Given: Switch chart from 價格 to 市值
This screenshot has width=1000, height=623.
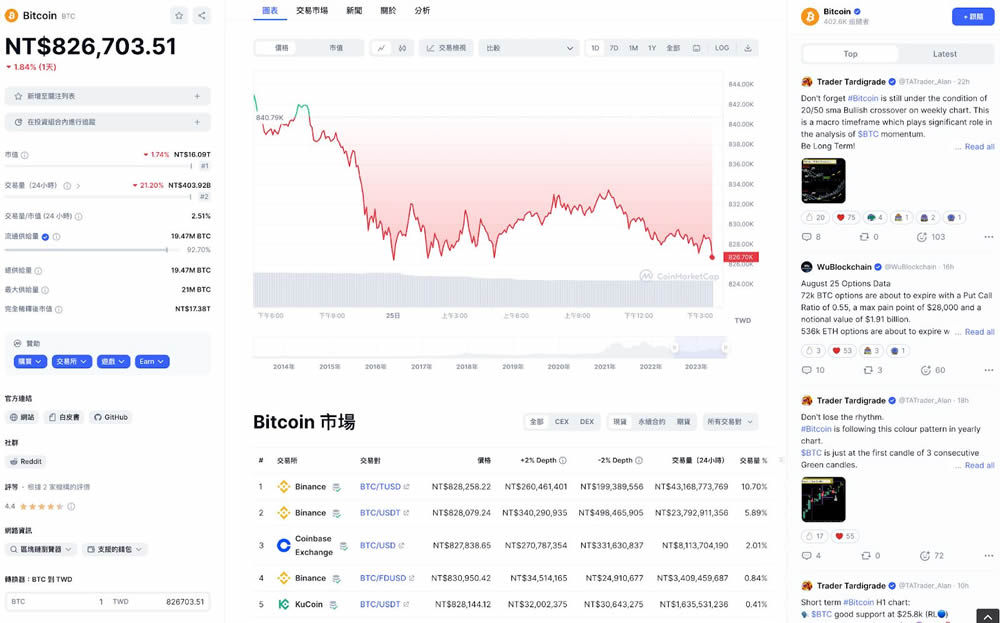Looking at the screenshot, I should click(336, 48).
